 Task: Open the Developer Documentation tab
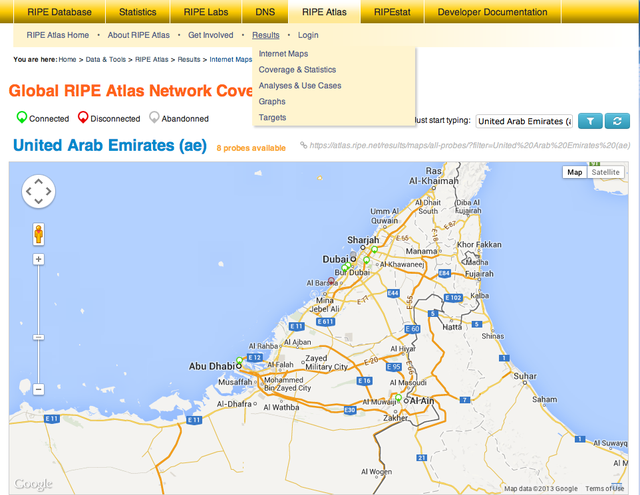(x=493, y=12)
